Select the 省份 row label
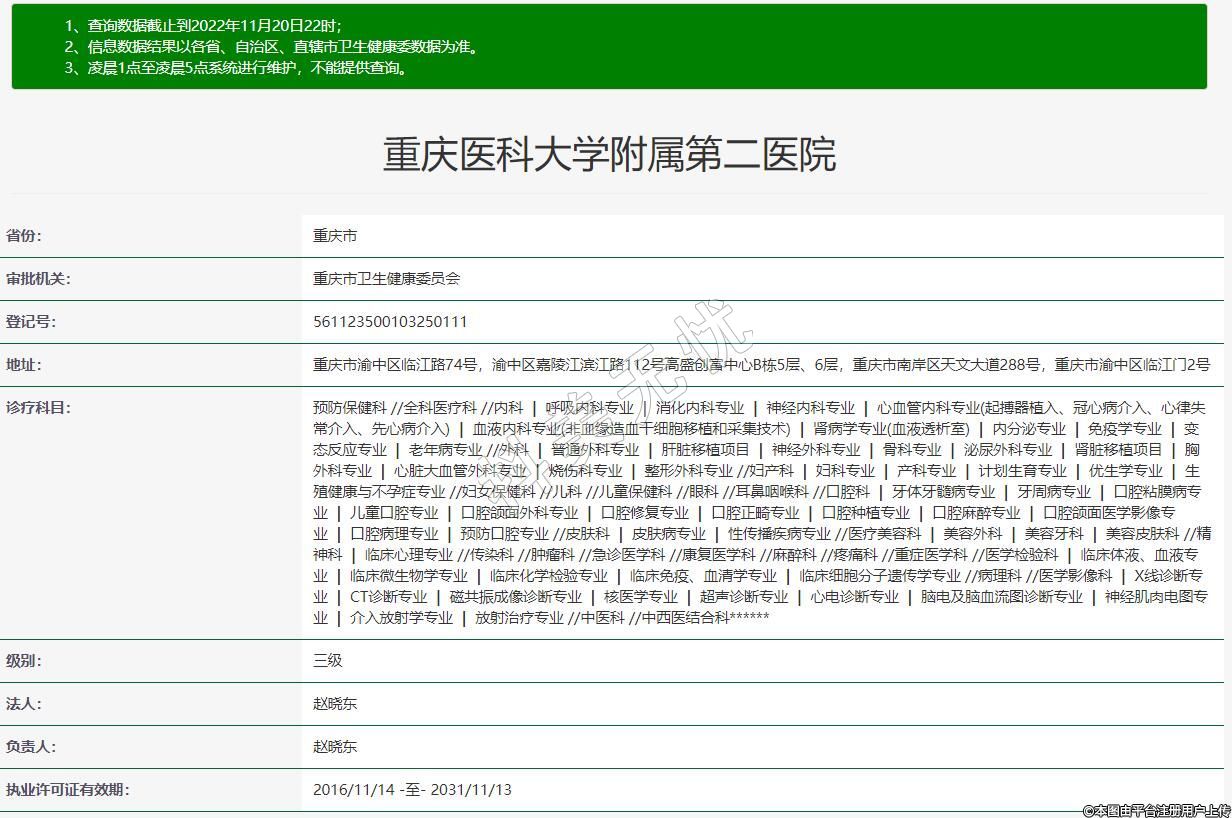This screenshot has width=1232, height=818. (x=24, y=236)
